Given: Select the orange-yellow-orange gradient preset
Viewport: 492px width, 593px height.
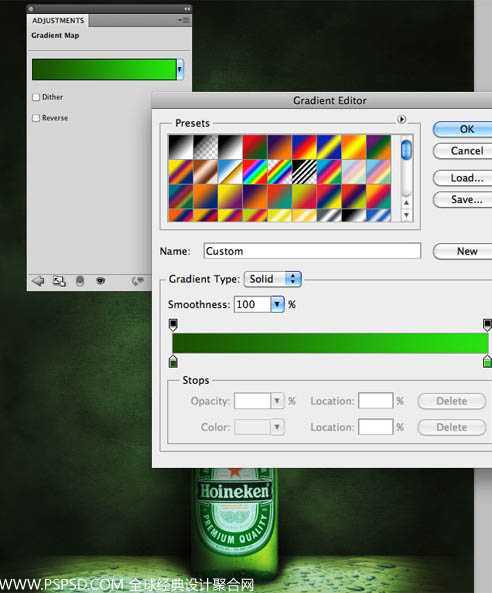Looking at the screenshot, I should (354, 147).
